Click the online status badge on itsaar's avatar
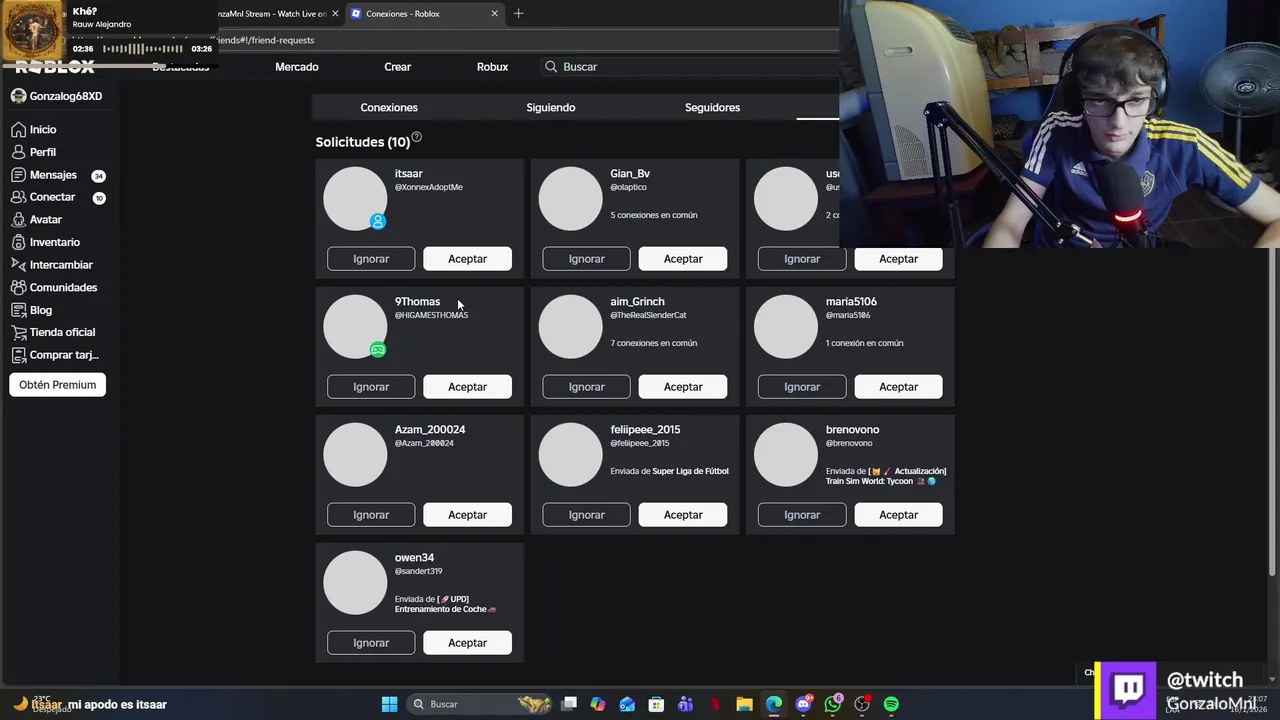This screenshot has height=720, width=1280. point(377,221)
